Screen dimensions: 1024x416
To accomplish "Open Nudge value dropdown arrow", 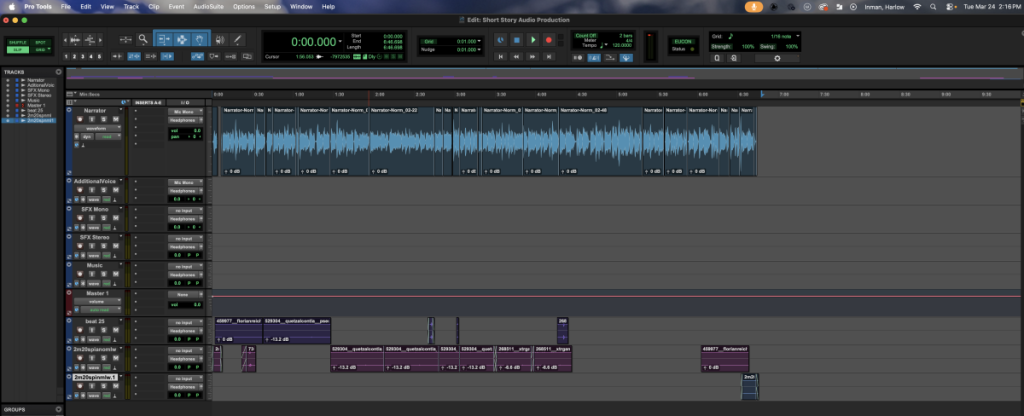I will (x=479, y=50).
